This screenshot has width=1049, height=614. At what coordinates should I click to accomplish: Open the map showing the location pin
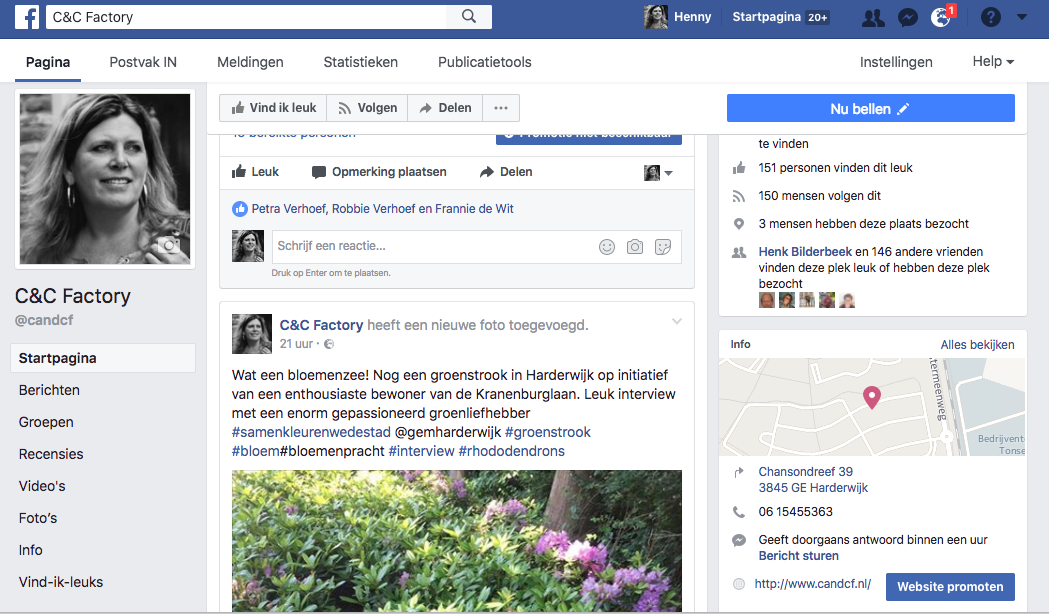pyautogui.click(x=872, y=407)
